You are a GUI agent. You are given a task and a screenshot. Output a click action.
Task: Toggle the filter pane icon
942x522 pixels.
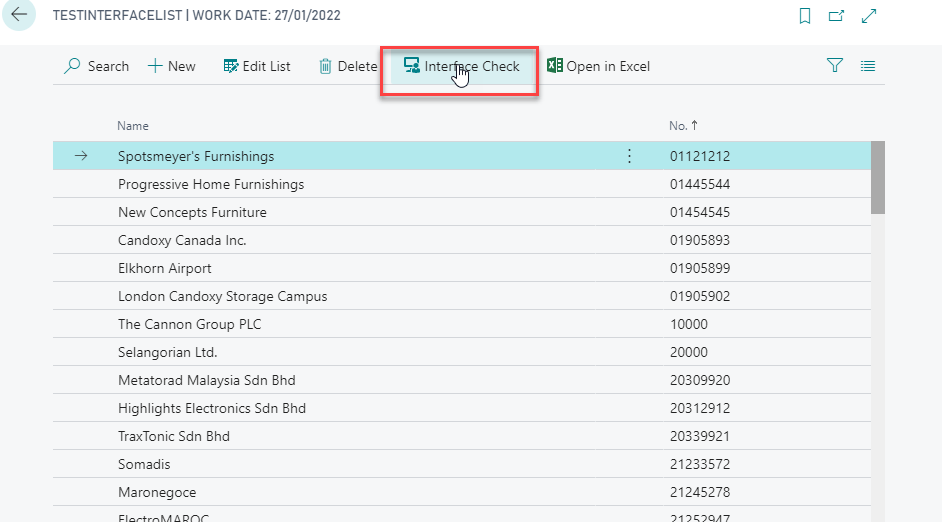[x=835, y=66]
